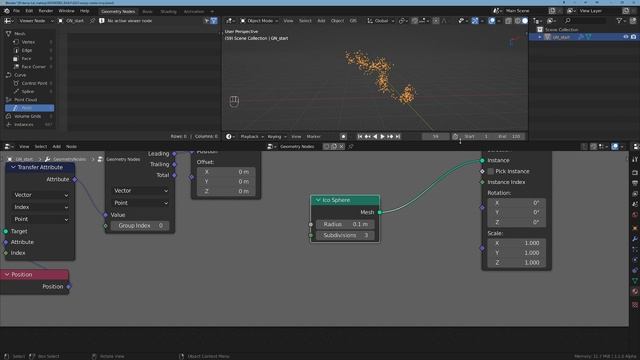Select highlighted Point row under Point Cloud

click(29, 108)
